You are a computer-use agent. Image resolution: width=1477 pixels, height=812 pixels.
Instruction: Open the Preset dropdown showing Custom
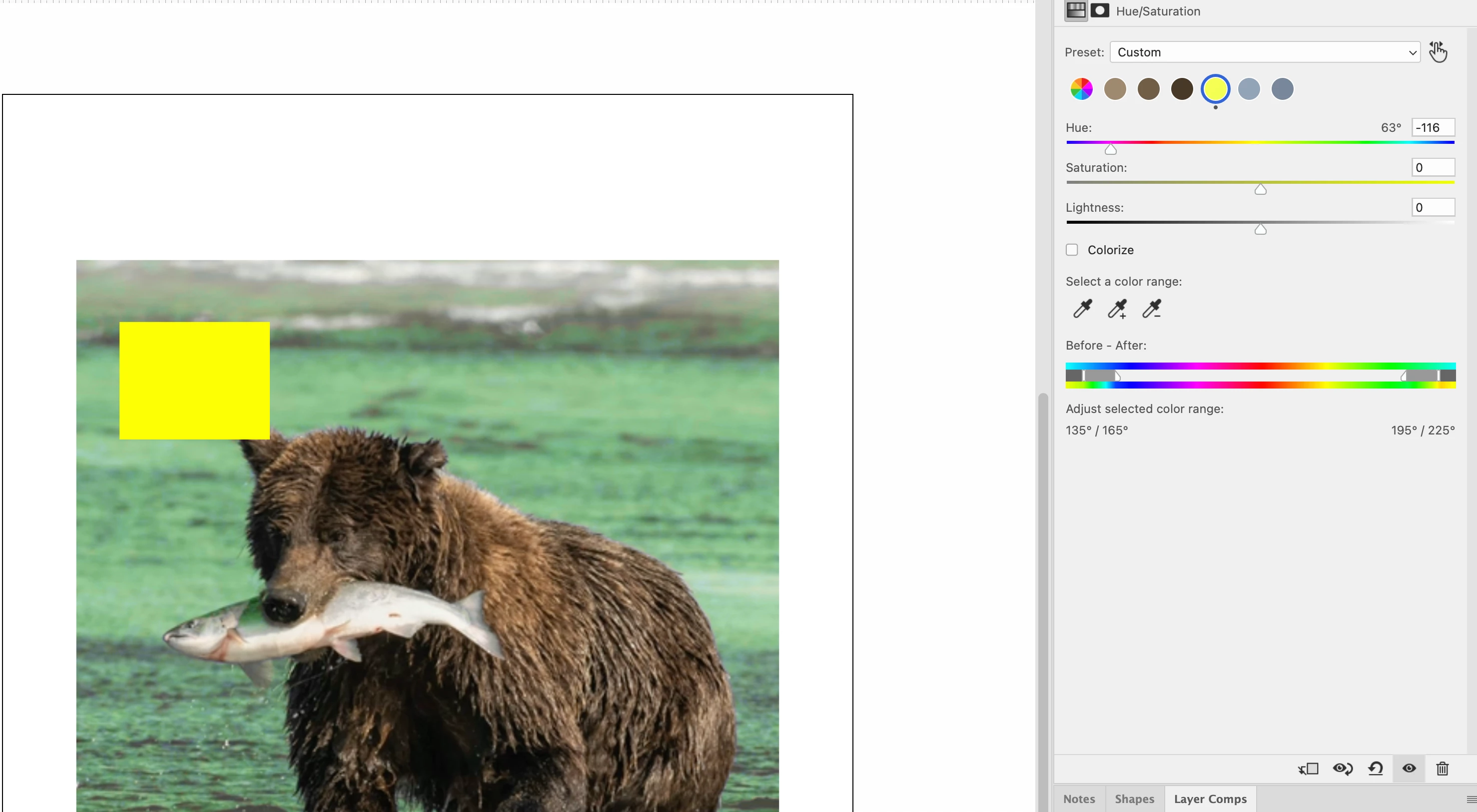click(x=1264, y=52)
